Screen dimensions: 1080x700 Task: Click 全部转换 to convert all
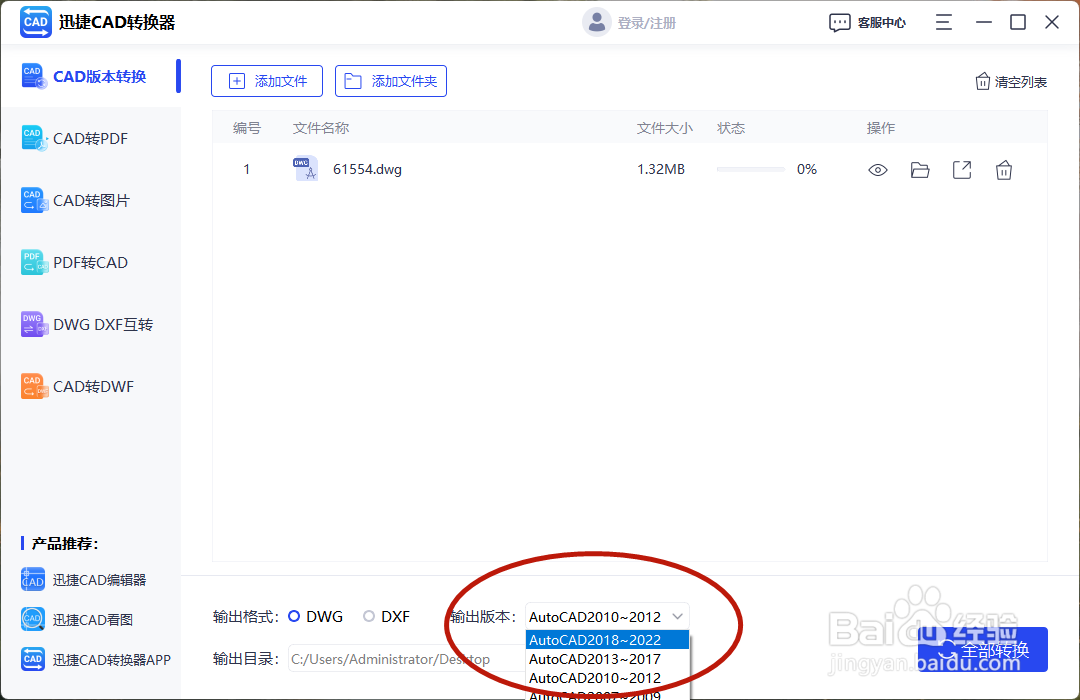[983, 650]
